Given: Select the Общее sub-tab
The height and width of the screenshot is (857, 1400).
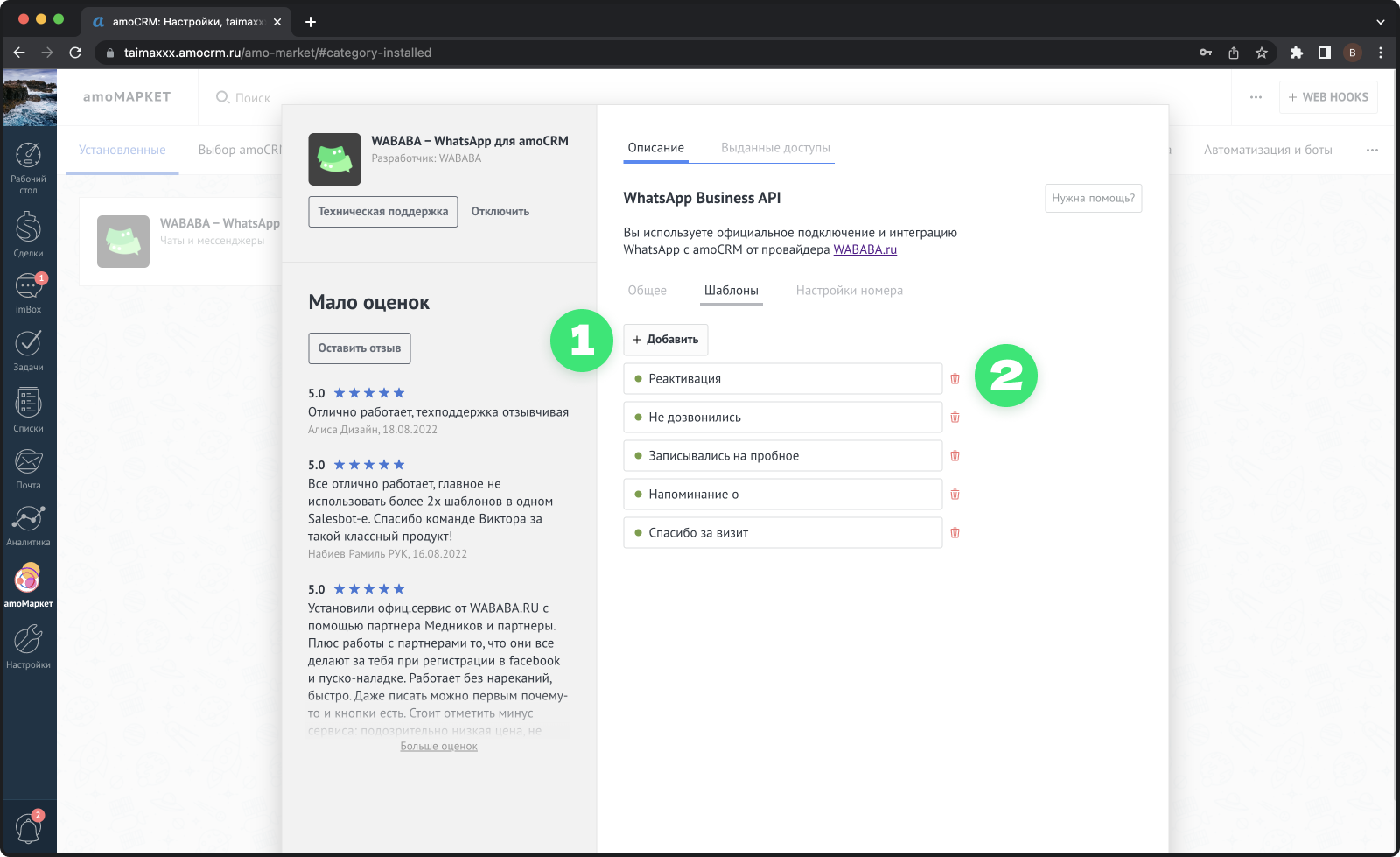Looking at the screenshot, I should coord(647,291).
